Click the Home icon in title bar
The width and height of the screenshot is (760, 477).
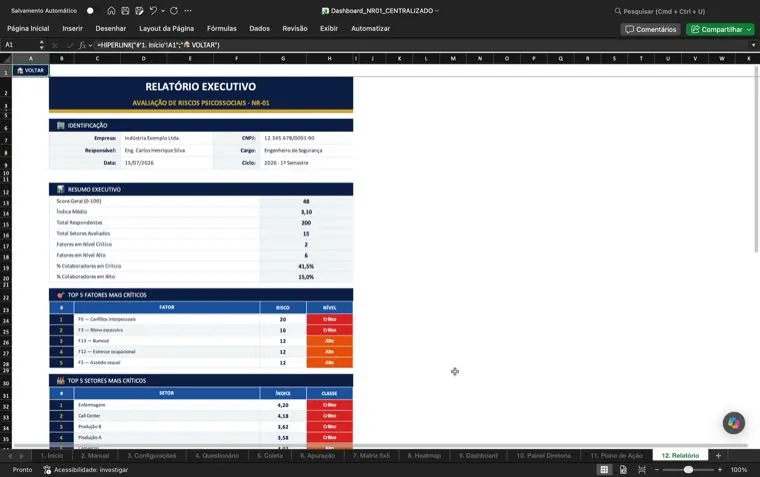point(111,11)
